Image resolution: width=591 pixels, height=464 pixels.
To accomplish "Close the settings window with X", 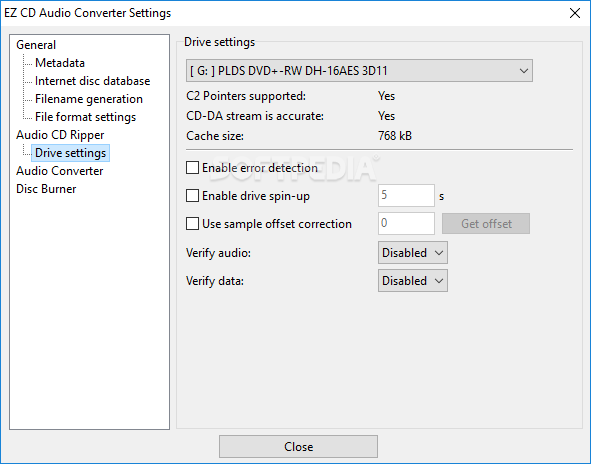I will 575,13.
